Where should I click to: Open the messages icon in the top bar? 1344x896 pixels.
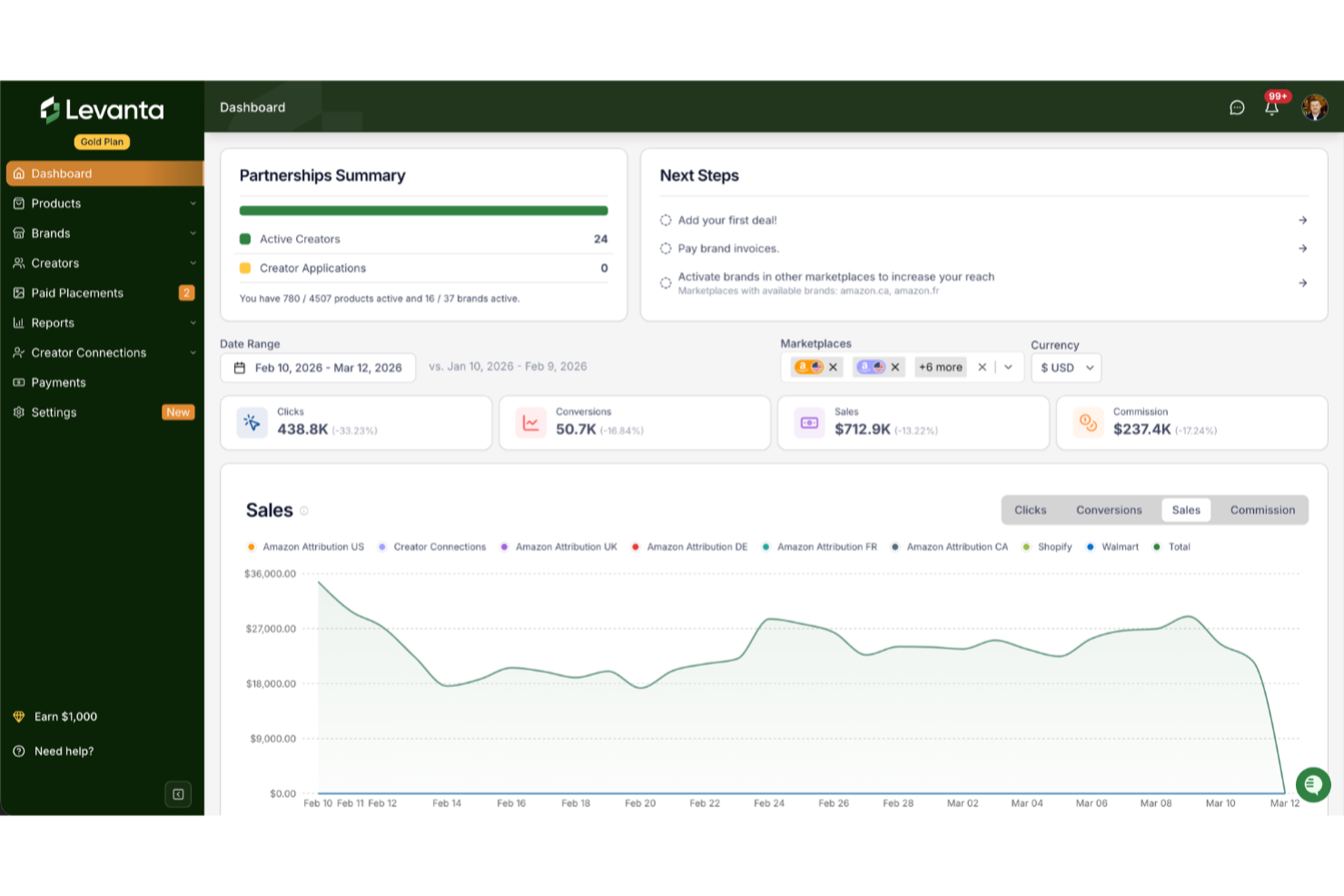(1237, 107)
